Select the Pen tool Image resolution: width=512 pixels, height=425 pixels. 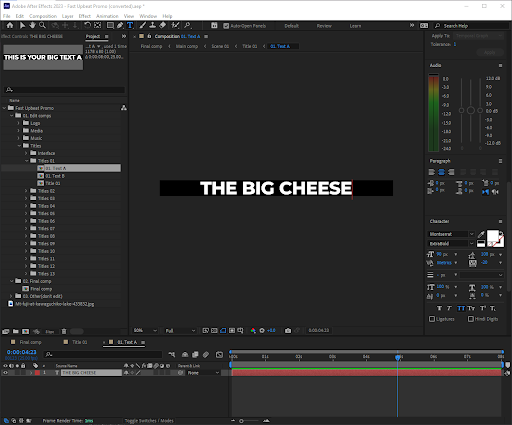[120, 25]
